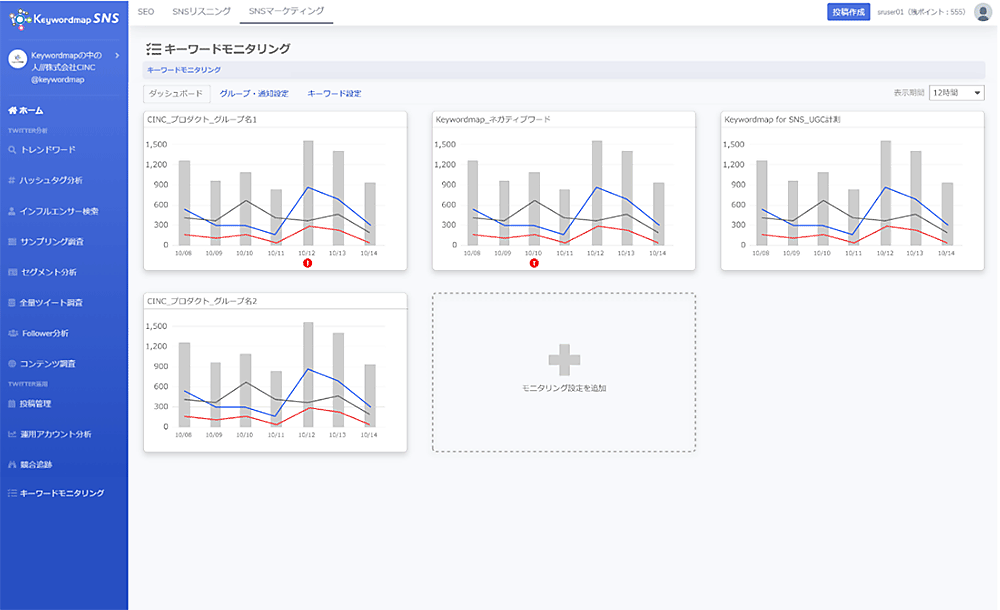Click the red alert icon under CINC_プロダクト_グループ名1 chart
This screenshot has height=610, width=1000.
click(x=307, y=263)
